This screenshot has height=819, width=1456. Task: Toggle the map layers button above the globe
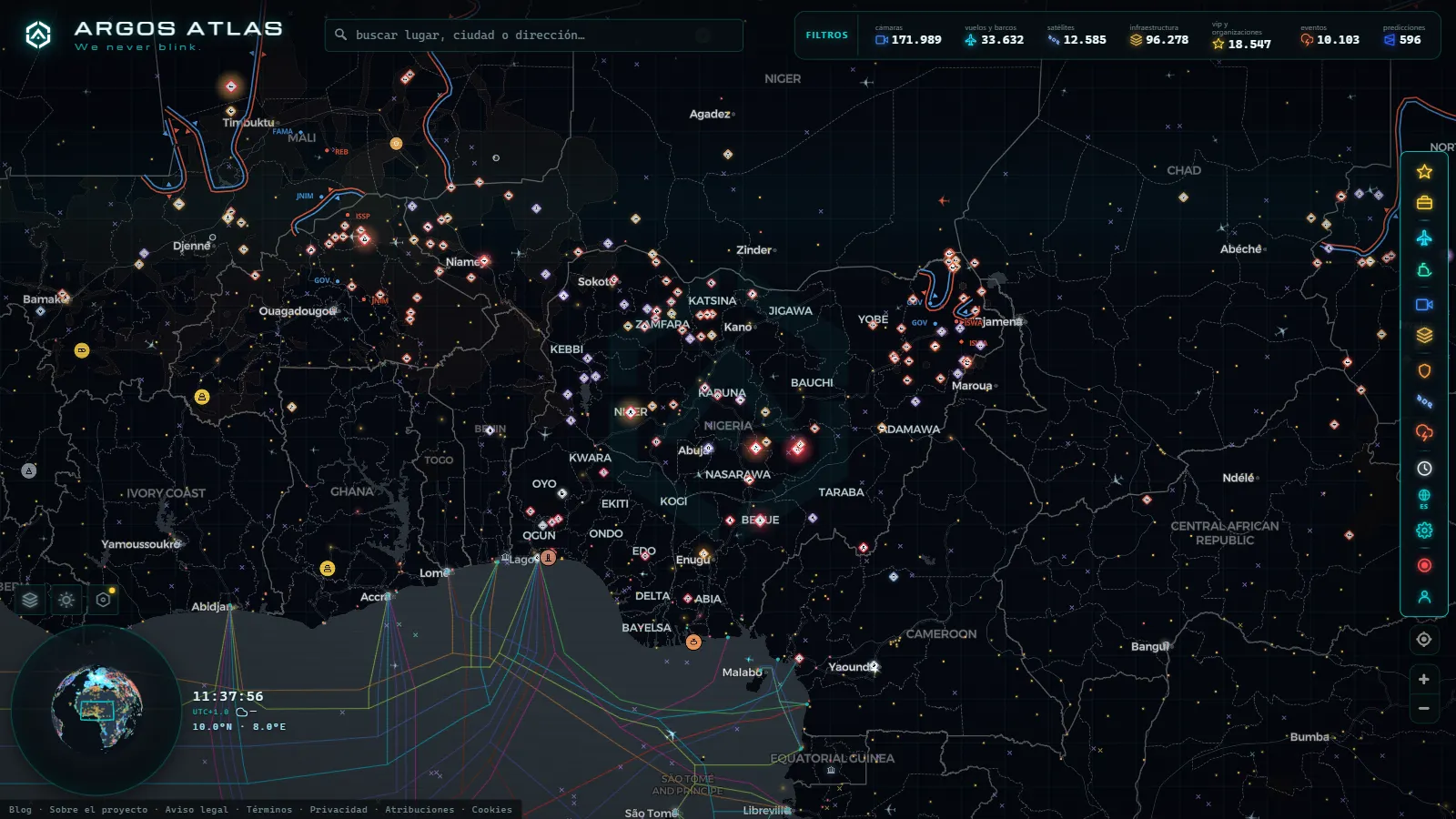point(30,600)
